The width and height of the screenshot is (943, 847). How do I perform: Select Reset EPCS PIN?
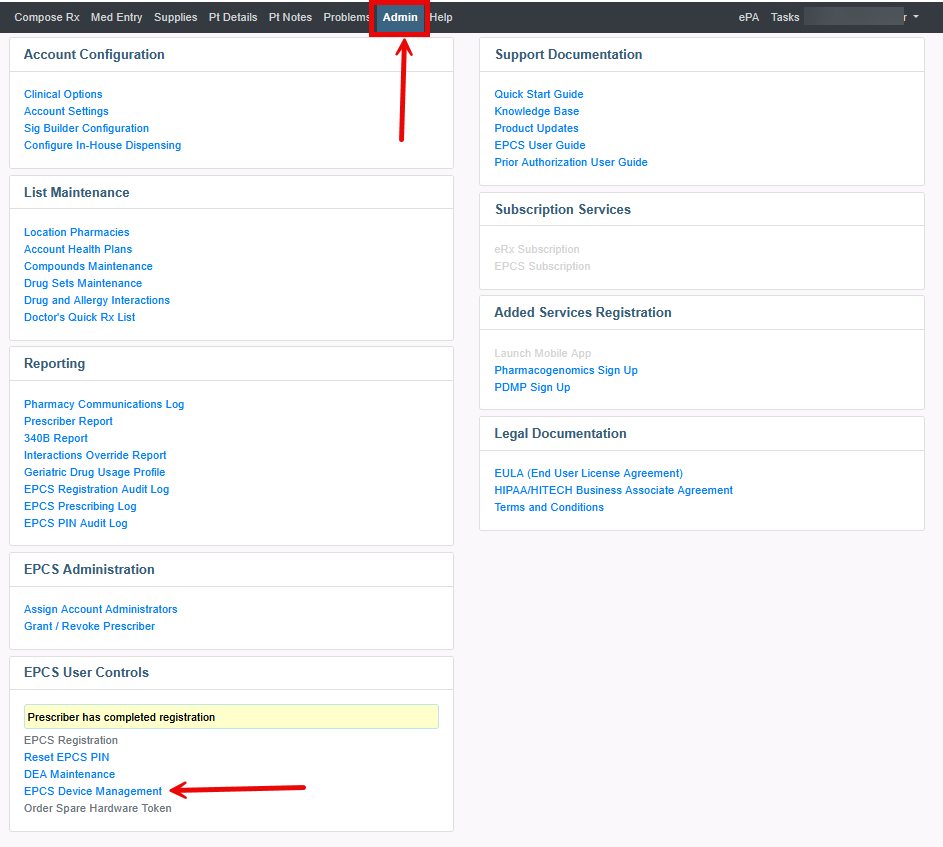coord(67,757)
